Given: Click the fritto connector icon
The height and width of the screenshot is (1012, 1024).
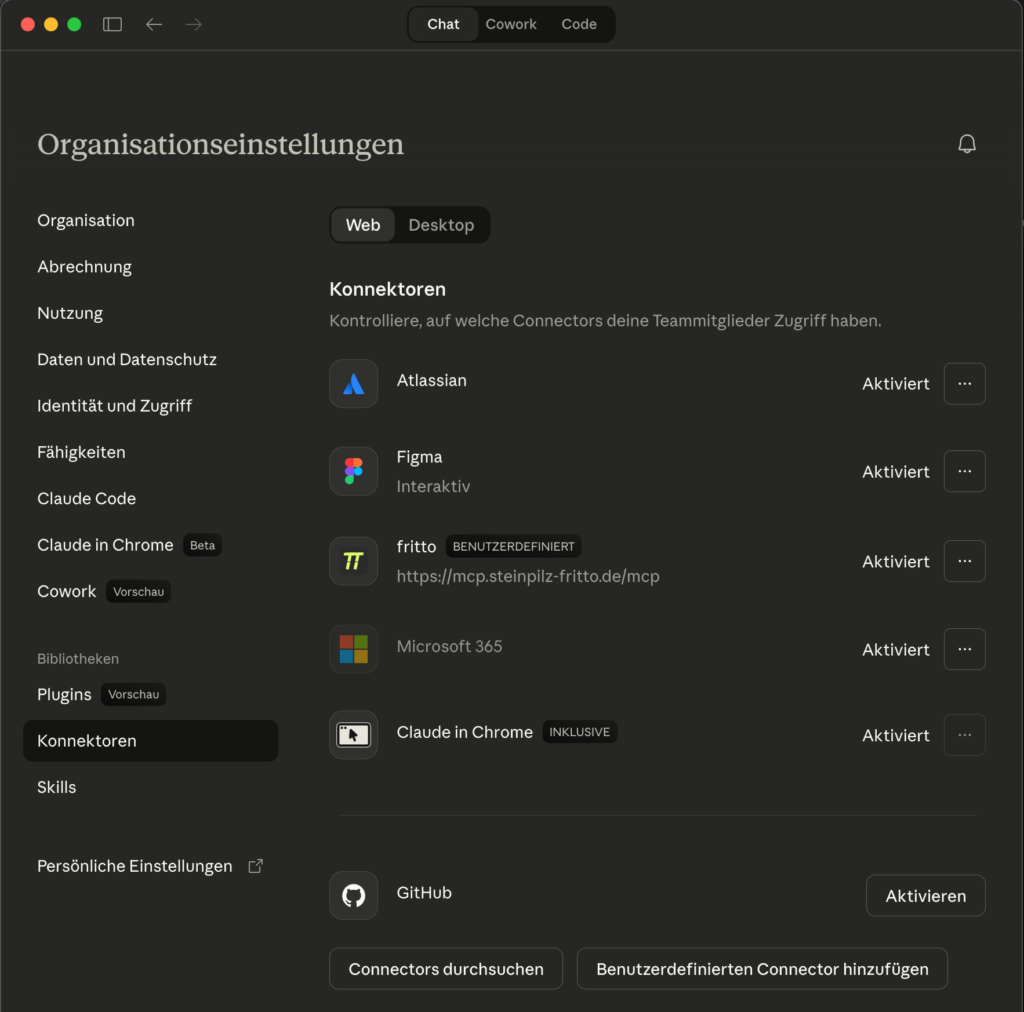Looking at the screenshot, I should (353, 561).
